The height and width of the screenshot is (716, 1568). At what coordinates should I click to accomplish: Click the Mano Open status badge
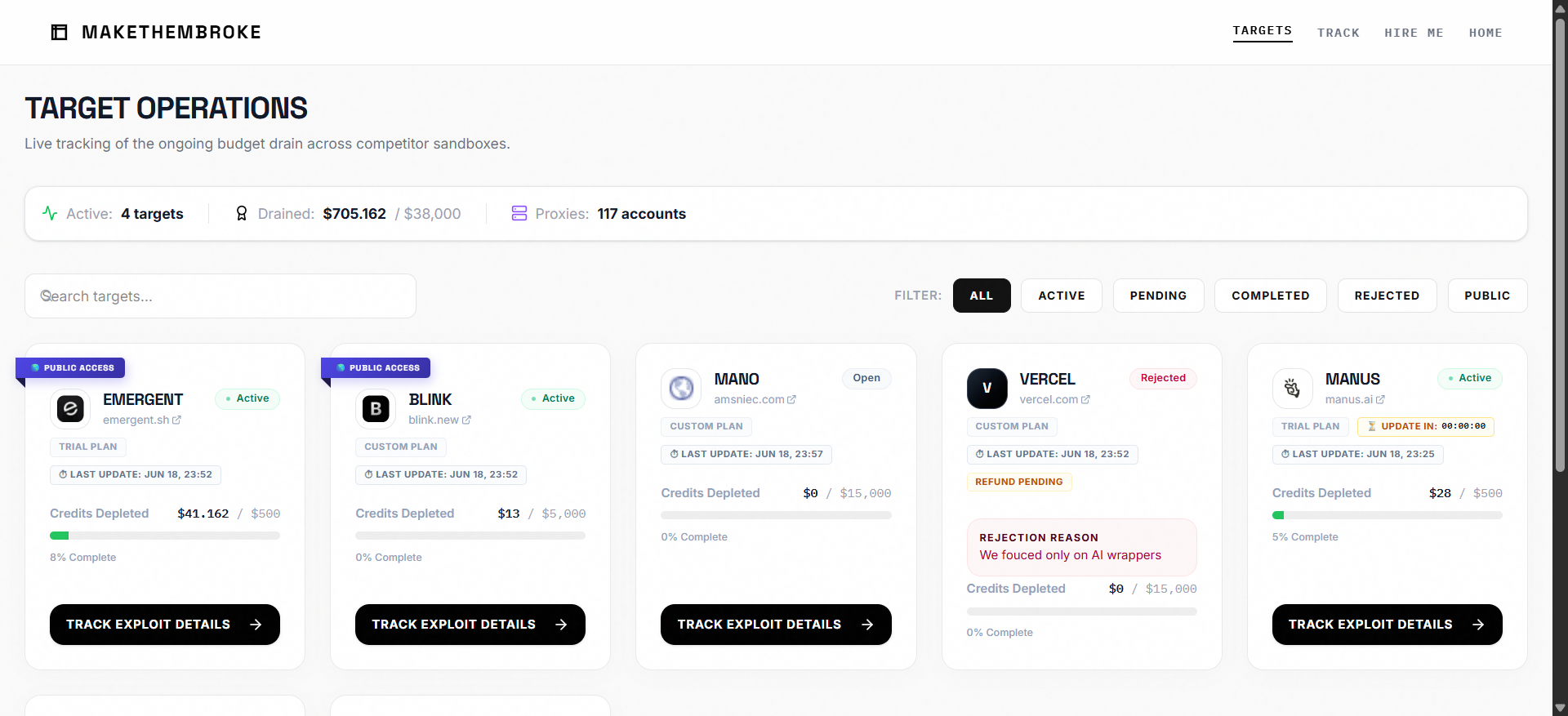tap(866, 378)
